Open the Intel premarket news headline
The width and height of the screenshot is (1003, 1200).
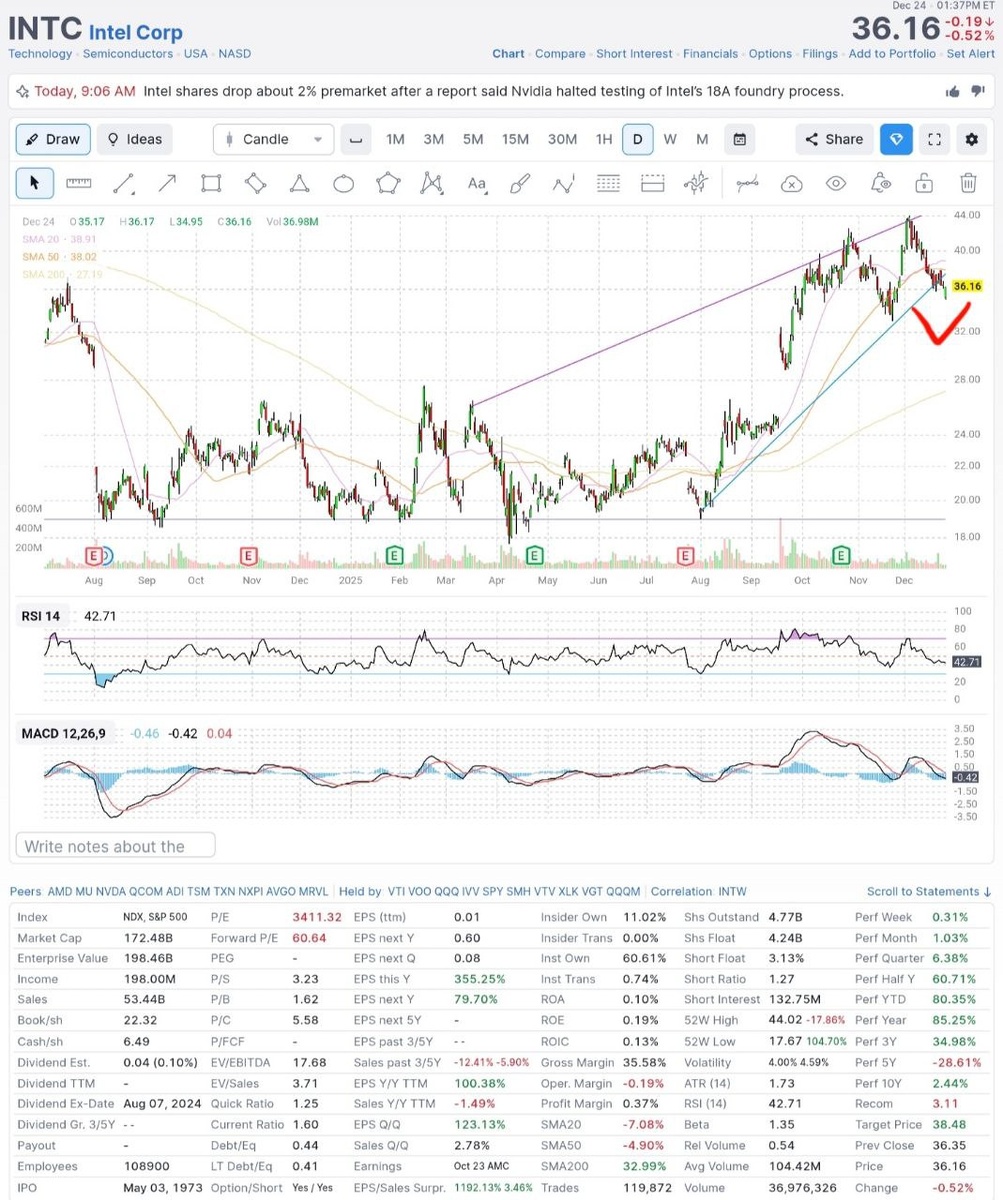tap(494, 91)
